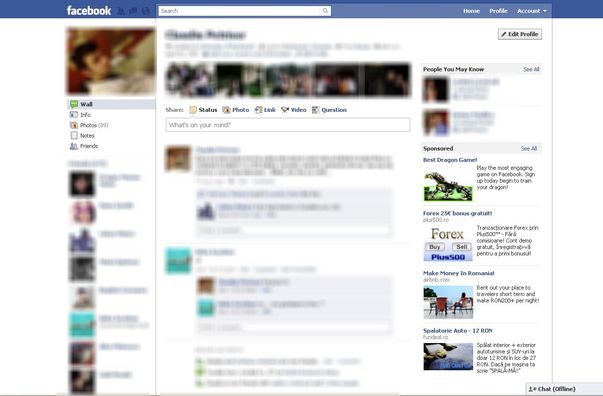The width and height of the screenshot is (603, 396).
Task: Choose Status share option
Action: click(x=208, y=110)
